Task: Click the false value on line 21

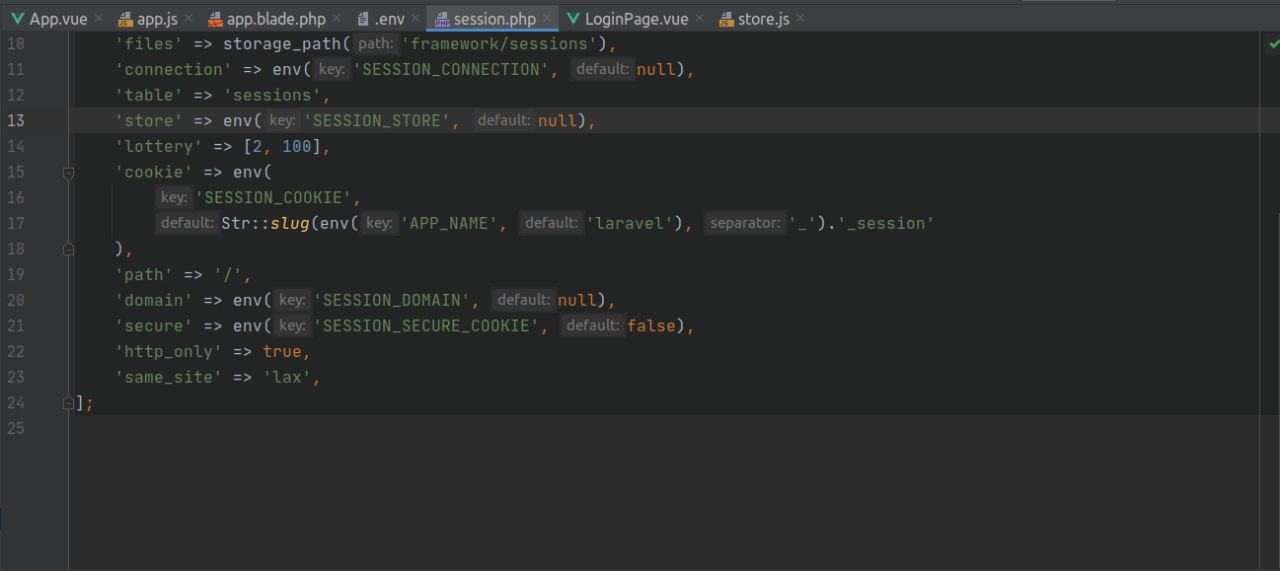Action: coord(652,326)
